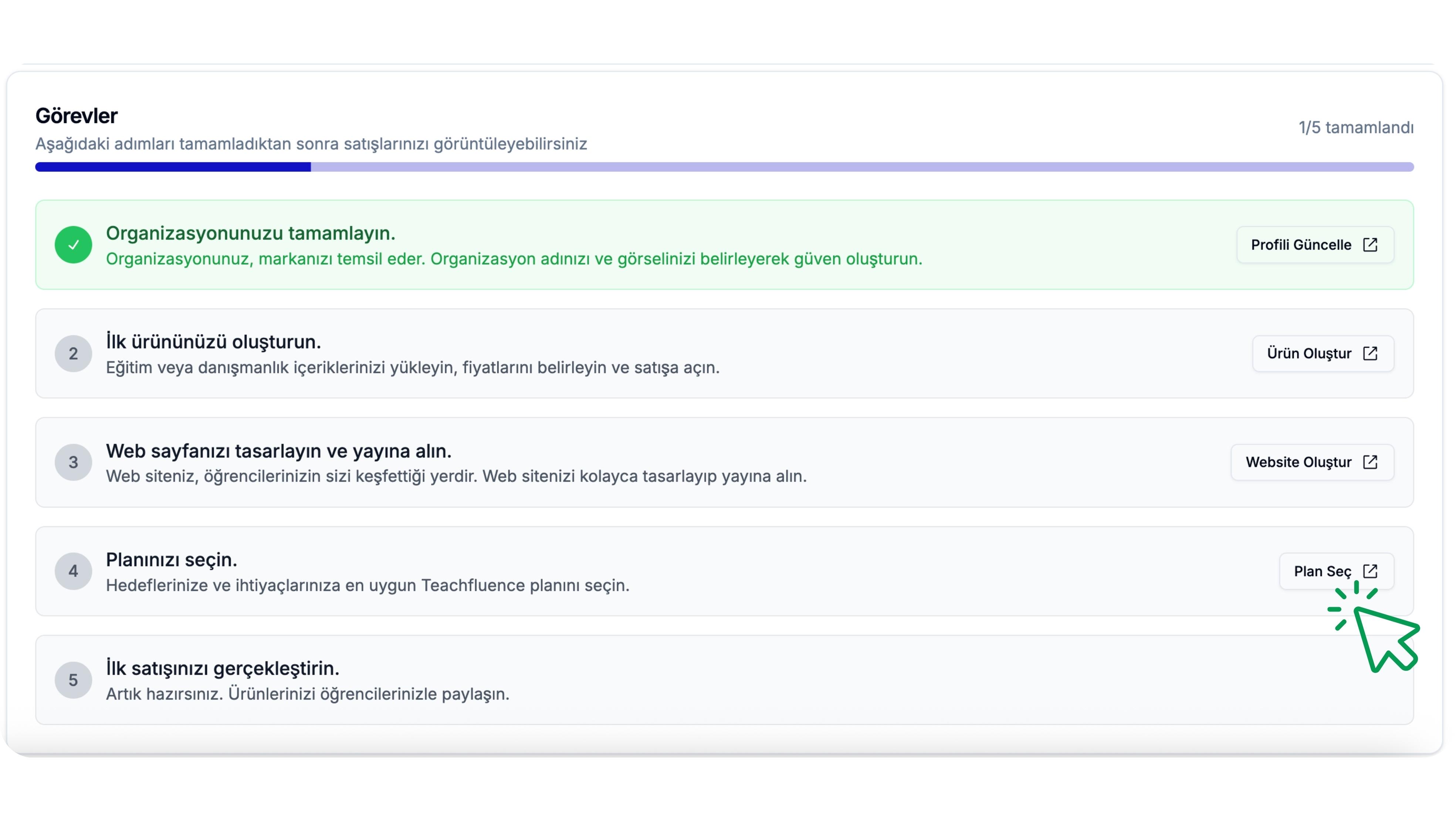Screen dimensions: 1456x820
Task: Click step number 4 circle badge
Action: tap(74, 571)
